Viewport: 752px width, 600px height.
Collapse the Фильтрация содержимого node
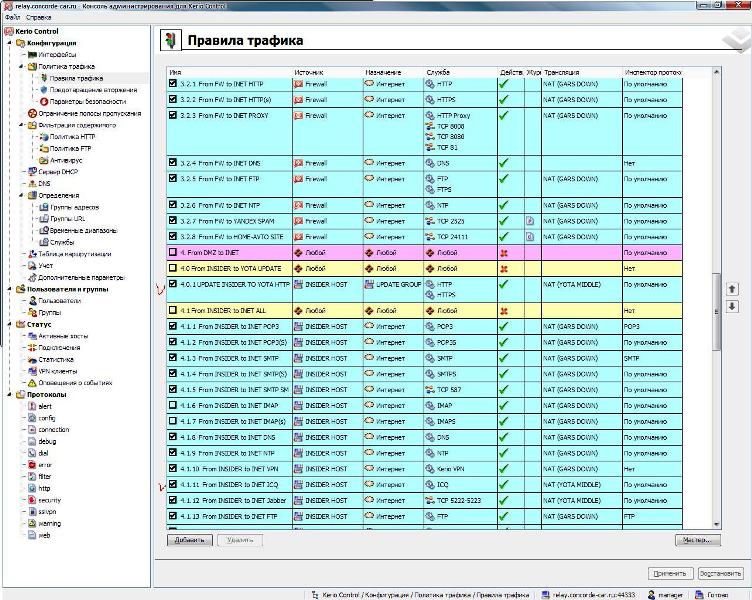pyautogui.click(x=22, y=125)
